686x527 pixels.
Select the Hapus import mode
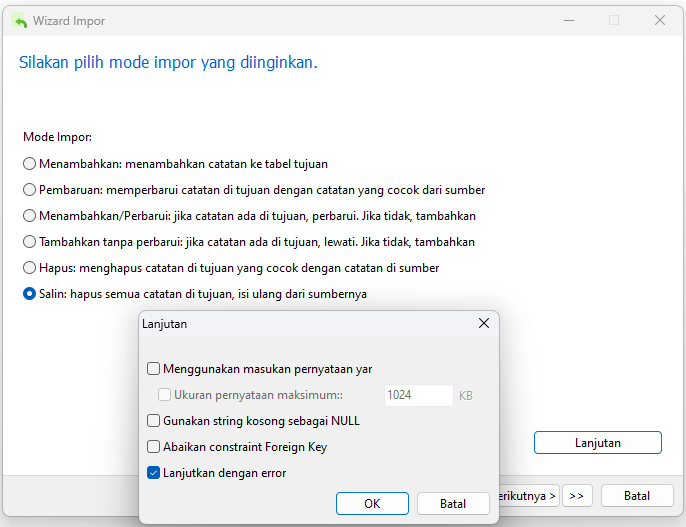pos(29,268)
